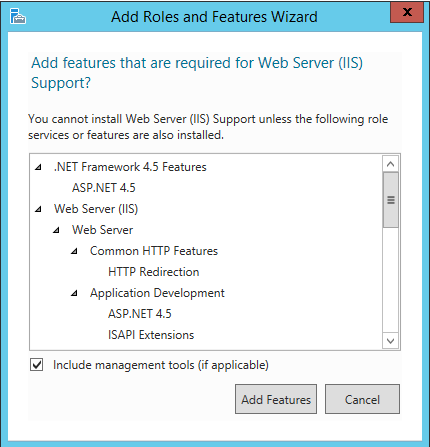Collapse the Web Server subnode arrow
430x447 pixels.
[56, 230]
